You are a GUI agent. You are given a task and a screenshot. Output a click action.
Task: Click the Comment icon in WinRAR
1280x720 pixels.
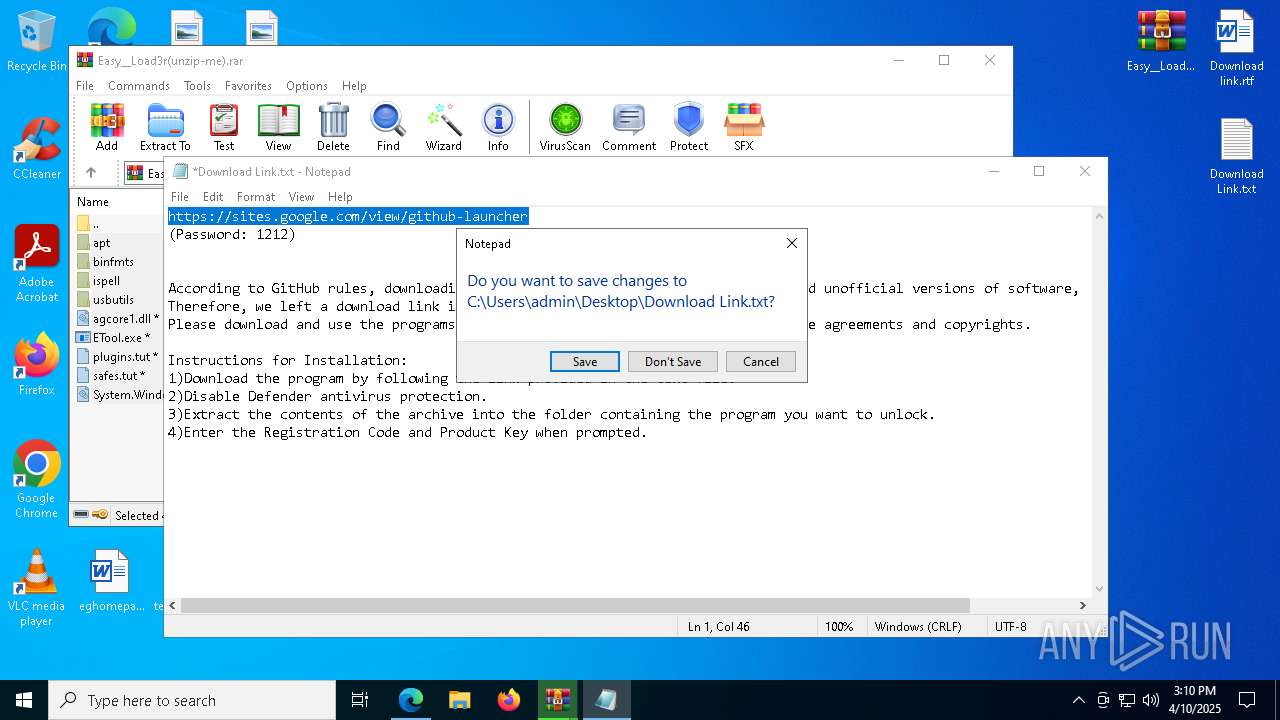click(629, 127)
